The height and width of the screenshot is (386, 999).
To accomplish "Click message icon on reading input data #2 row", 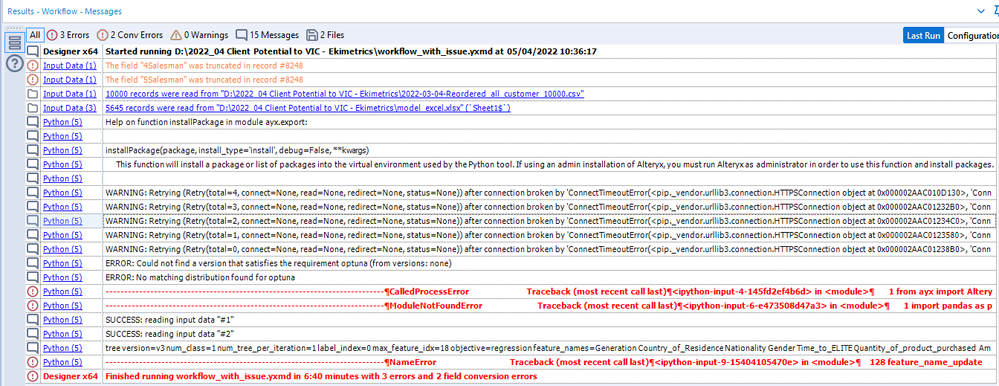I will 32,334.
